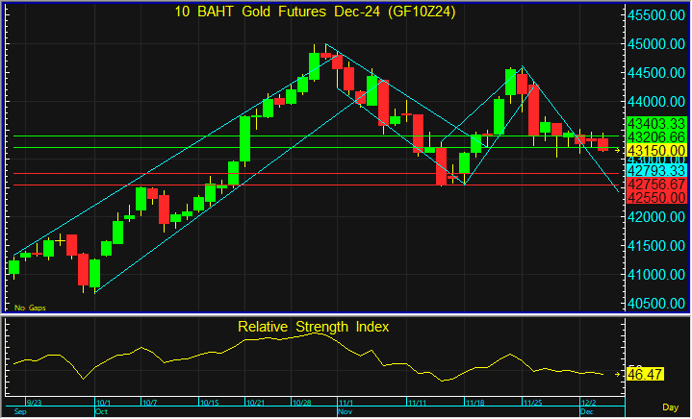This screenshot has width=692, height=419.
Task: Select the red 42550.00 price label
Action: tap(656, 198)
